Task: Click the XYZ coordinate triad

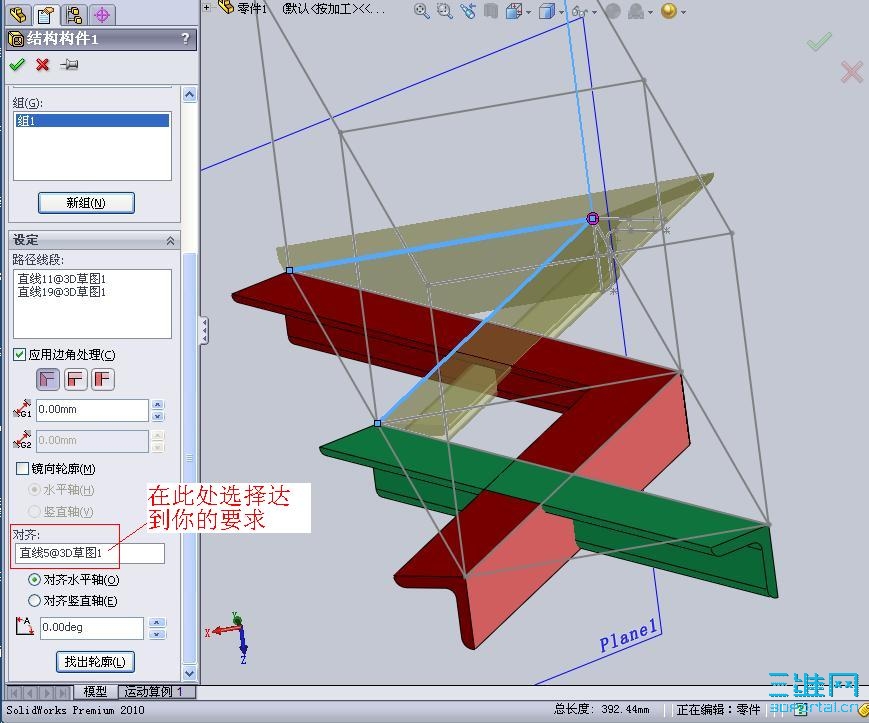Action: (229, 638)
